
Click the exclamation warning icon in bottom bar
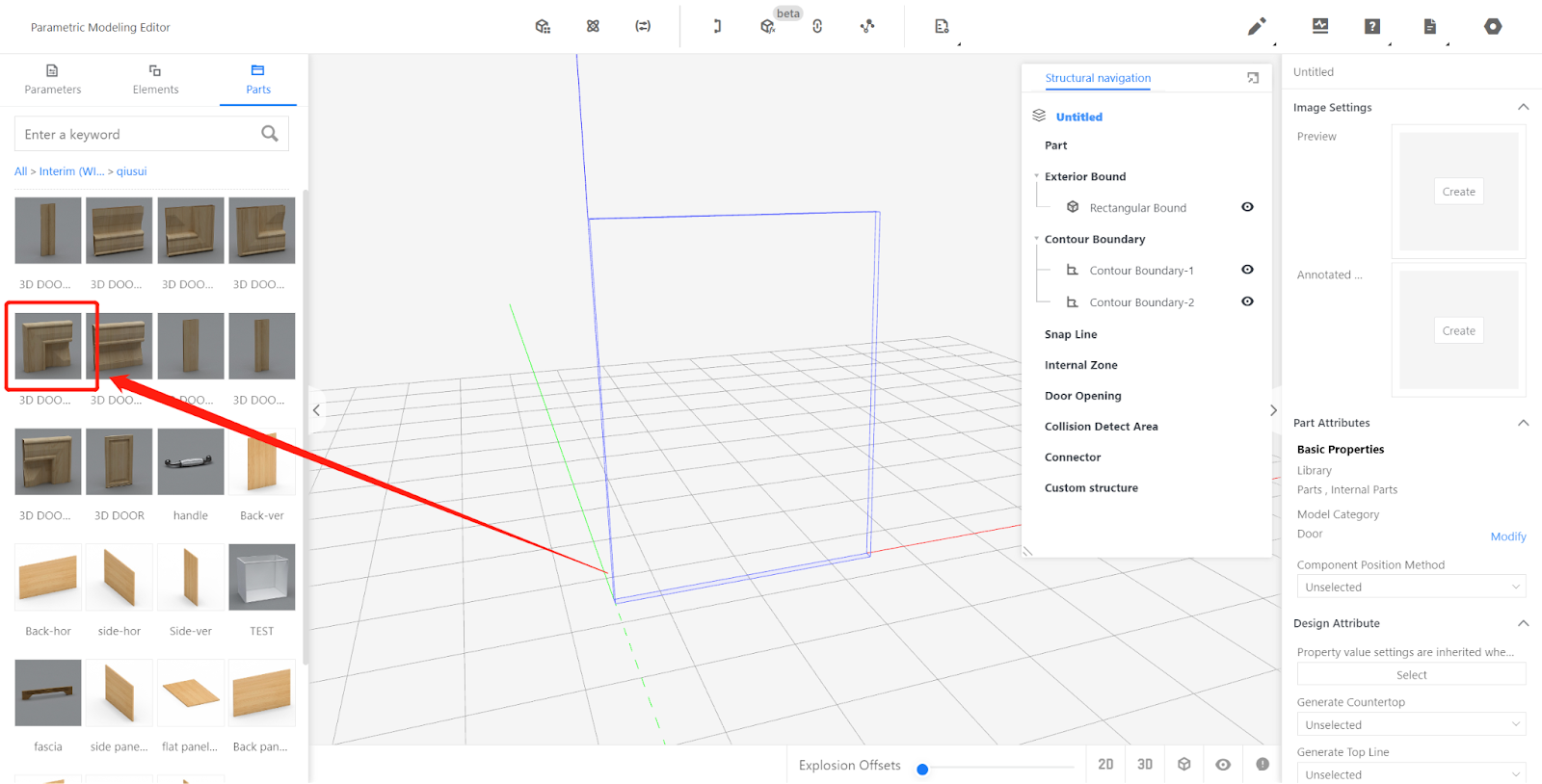1263,765
